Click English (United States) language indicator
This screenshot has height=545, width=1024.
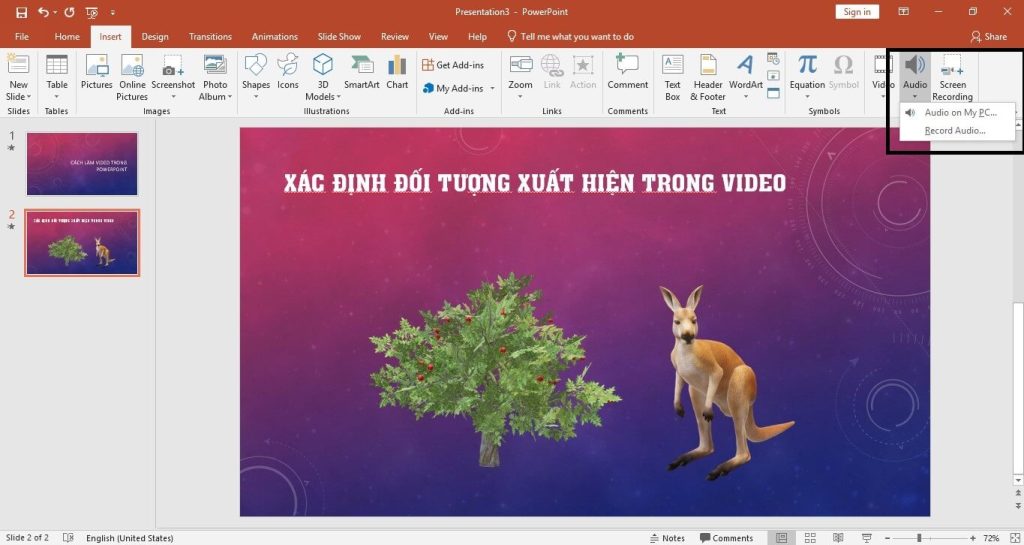tap(130, 538)
